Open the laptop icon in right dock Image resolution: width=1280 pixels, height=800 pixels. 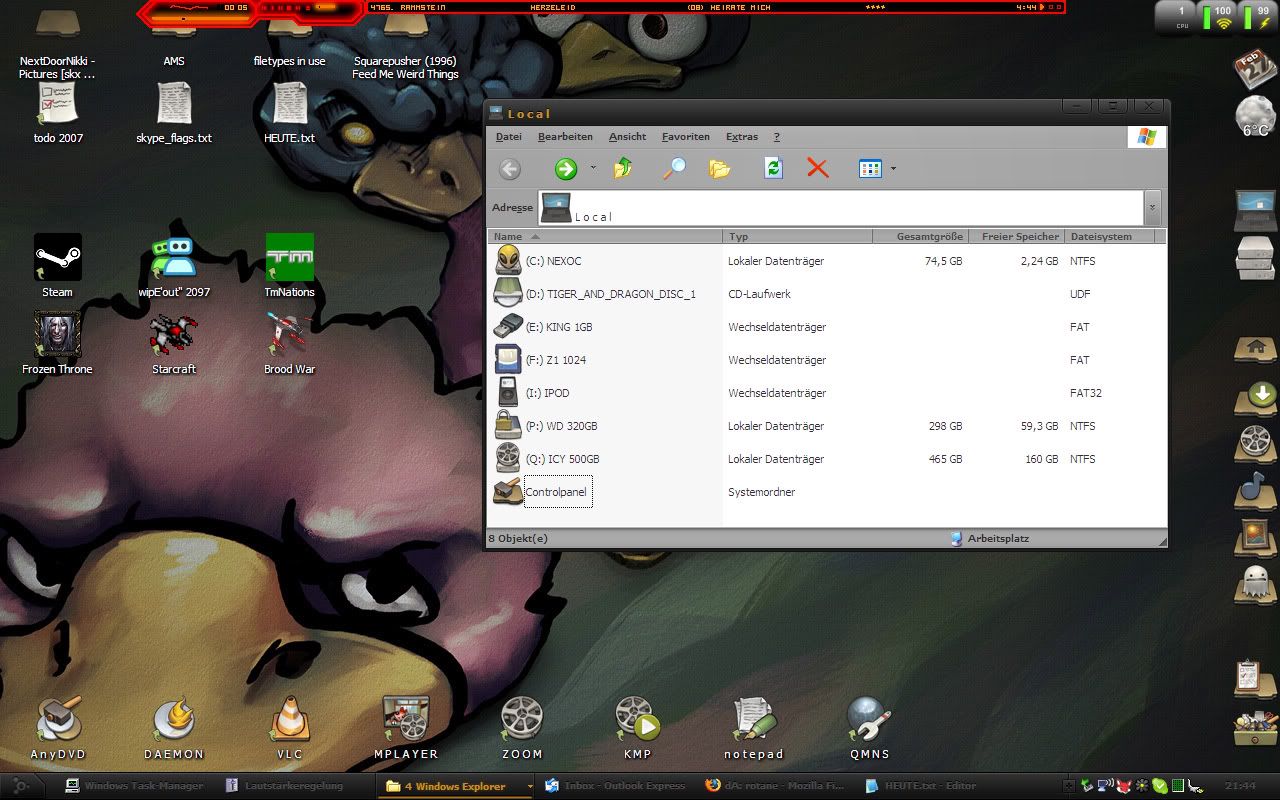(1255, 211)
